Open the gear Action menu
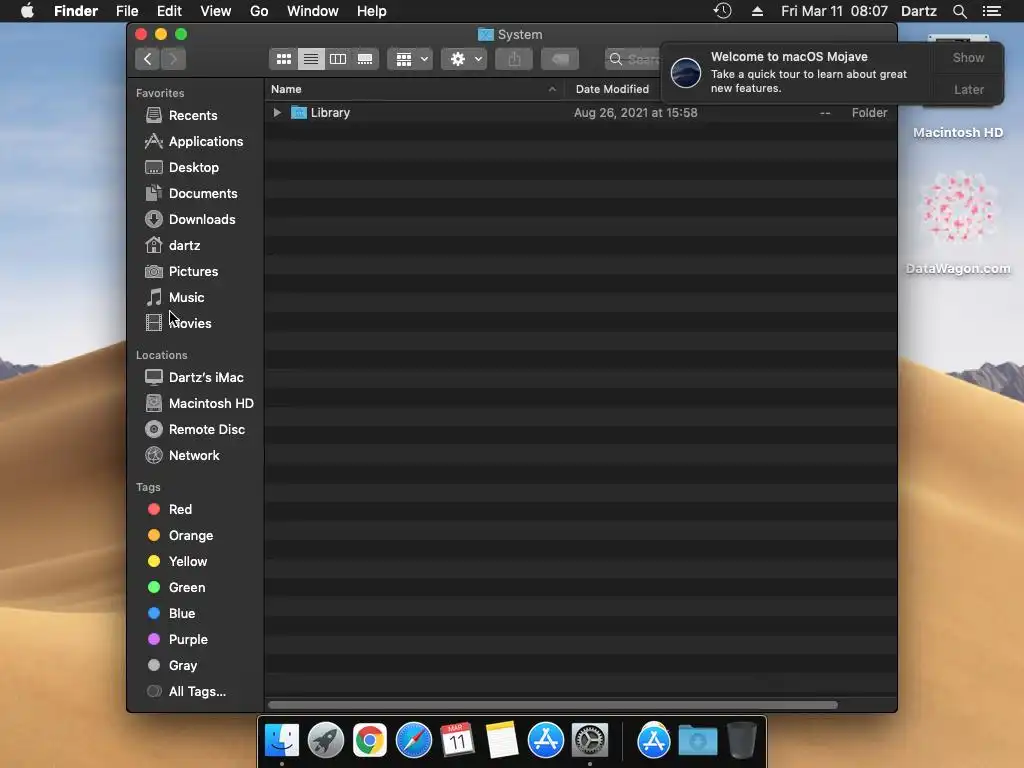 tap(464, 59)
